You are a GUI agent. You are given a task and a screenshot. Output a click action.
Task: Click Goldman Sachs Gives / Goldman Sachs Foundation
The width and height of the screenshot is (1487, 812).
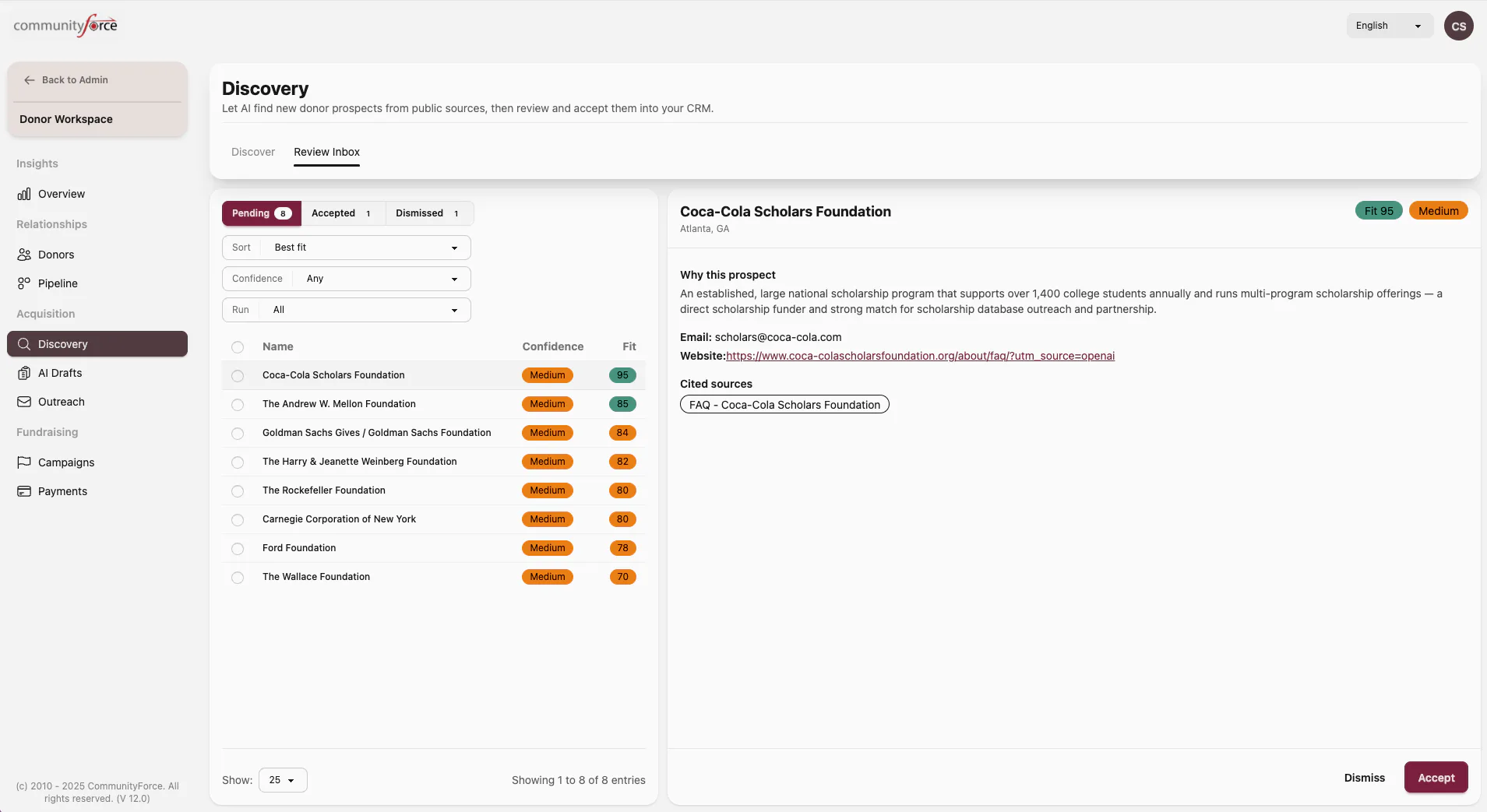click(x=376, y=433)
